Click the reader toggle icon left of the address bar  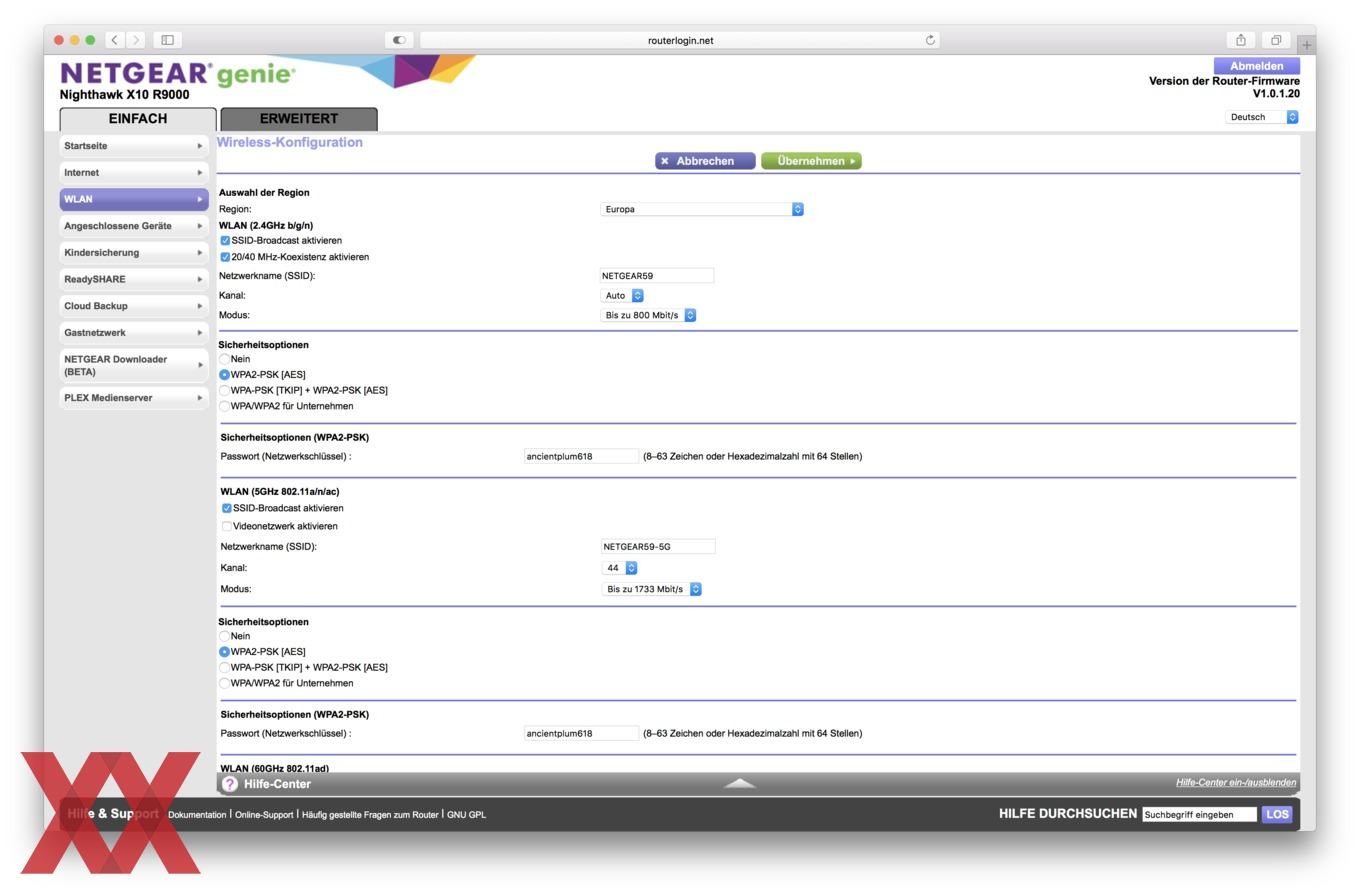coord(399,40)
